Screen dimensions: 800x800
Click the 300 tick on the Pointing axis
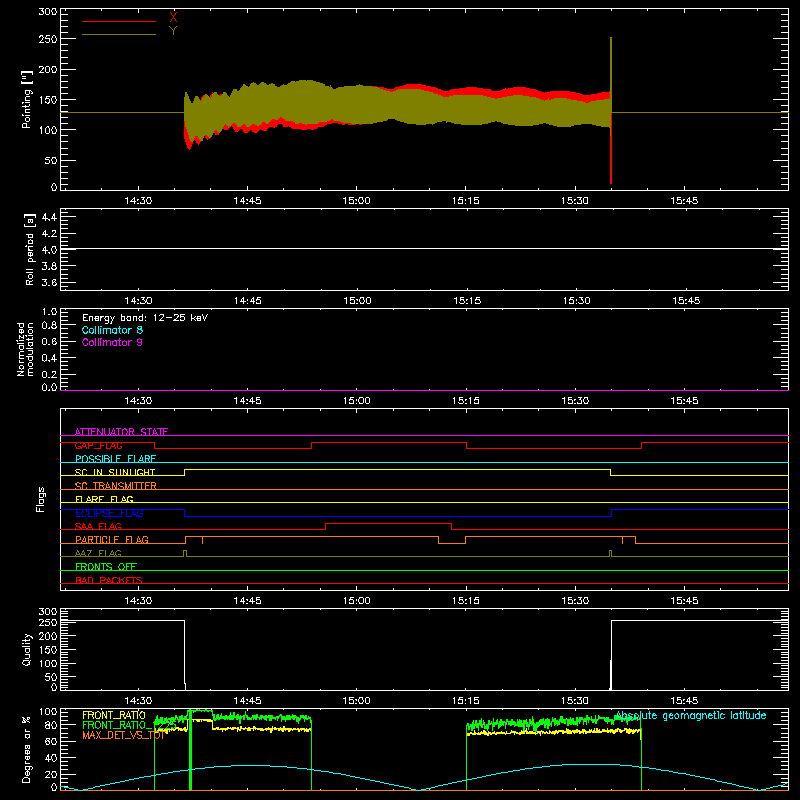[x=47, y=11]
